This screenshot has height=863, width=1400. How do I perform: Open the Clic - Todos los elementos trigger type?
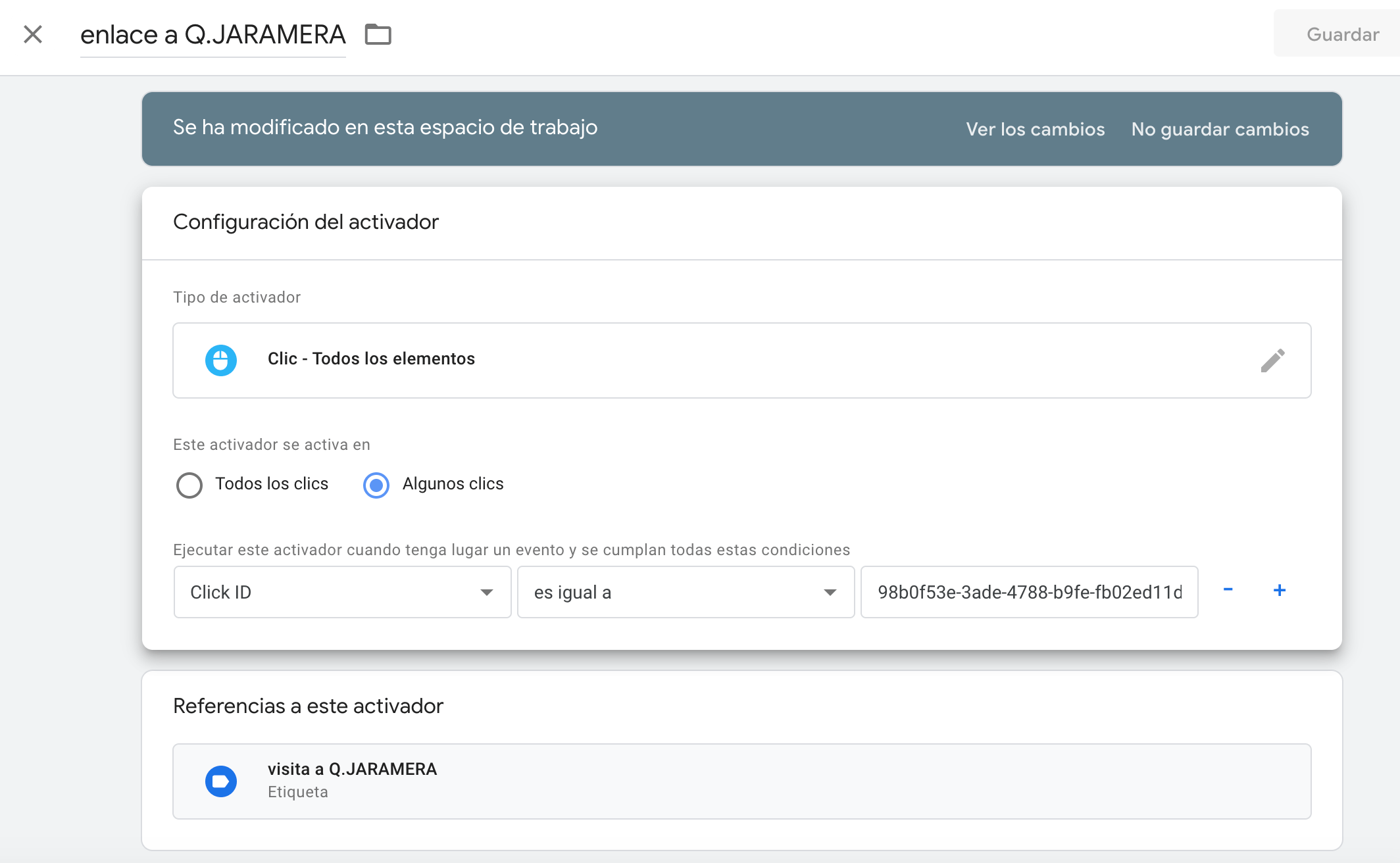click(742, 360)
